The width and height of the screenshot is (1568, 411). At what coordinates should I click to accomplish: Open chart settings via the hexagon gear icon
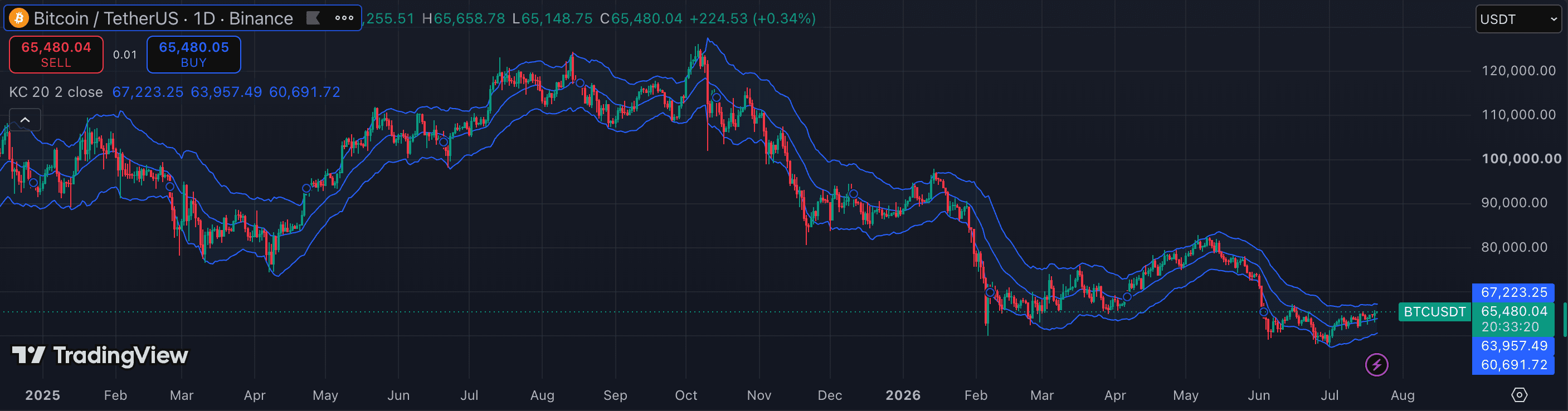tap(1520, 395)
